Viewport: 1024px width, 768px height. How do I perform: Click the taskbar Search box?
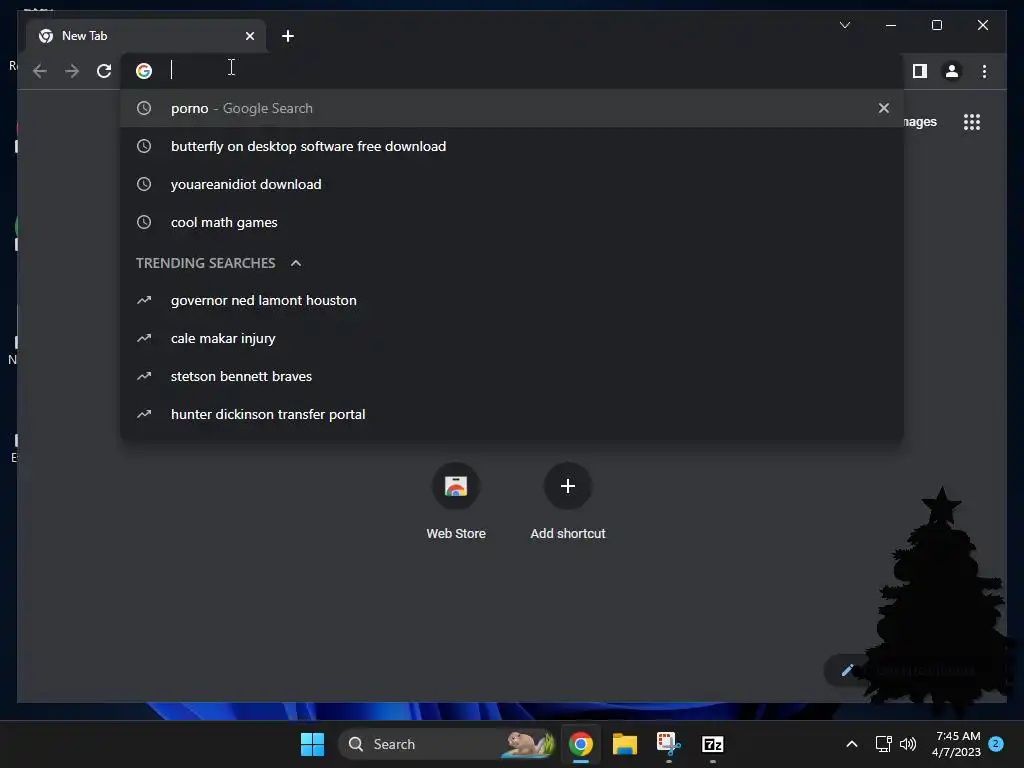point(447,744)
